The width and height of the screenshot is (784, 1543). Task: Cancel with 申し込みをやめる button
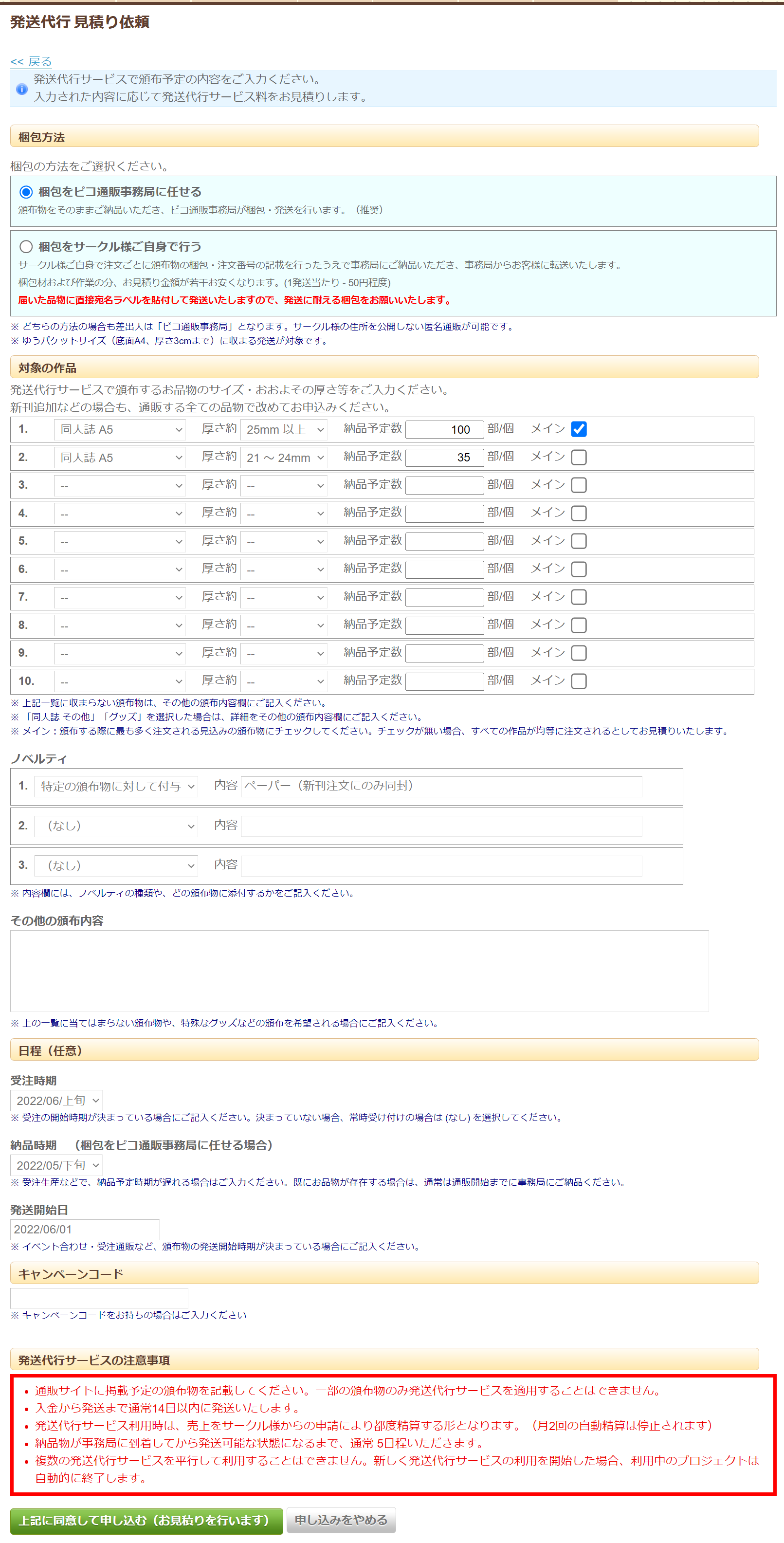(342, 1520)
